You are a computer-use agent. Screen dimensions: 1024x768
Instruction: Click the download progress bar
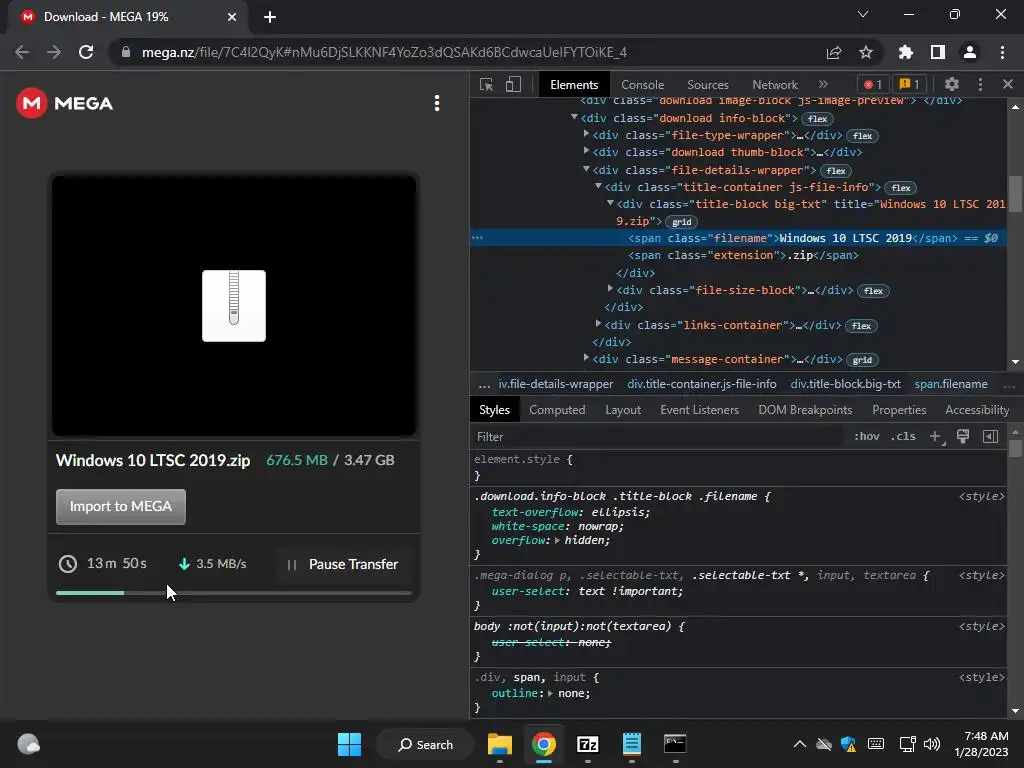(234, 593)
